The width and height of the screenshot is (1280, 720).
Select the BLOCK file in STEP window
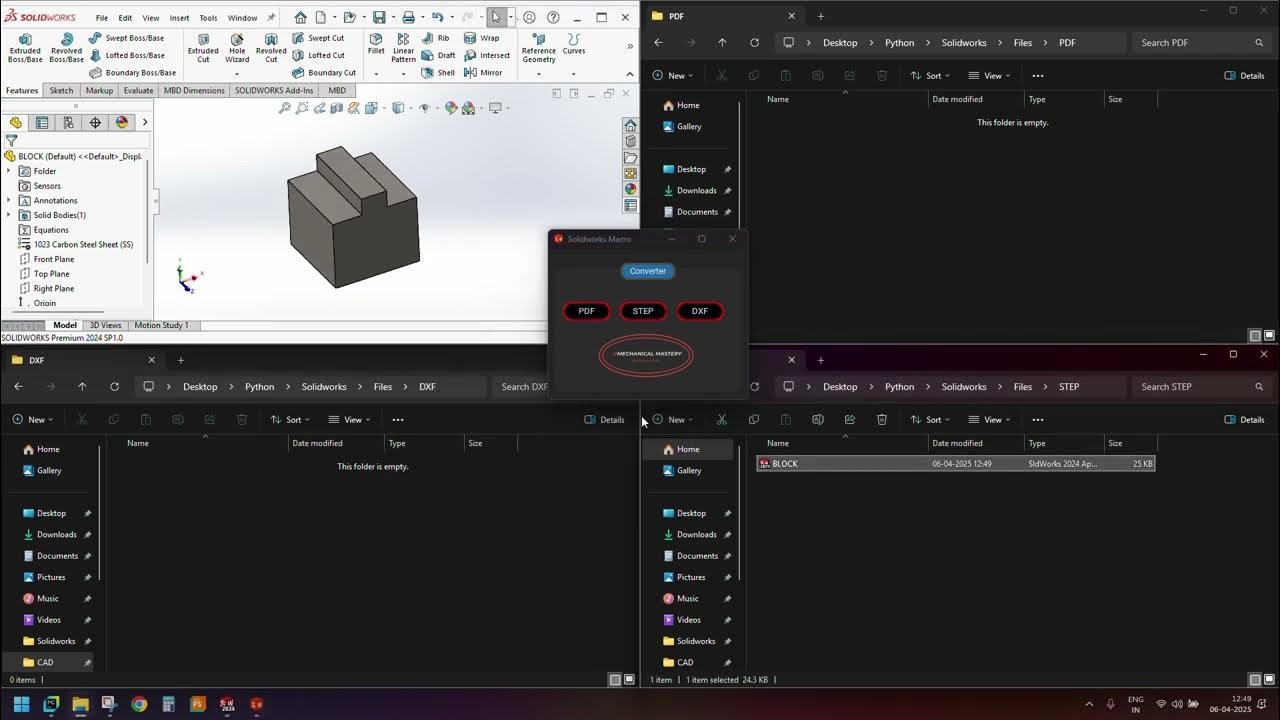click(x=956, y=464)
